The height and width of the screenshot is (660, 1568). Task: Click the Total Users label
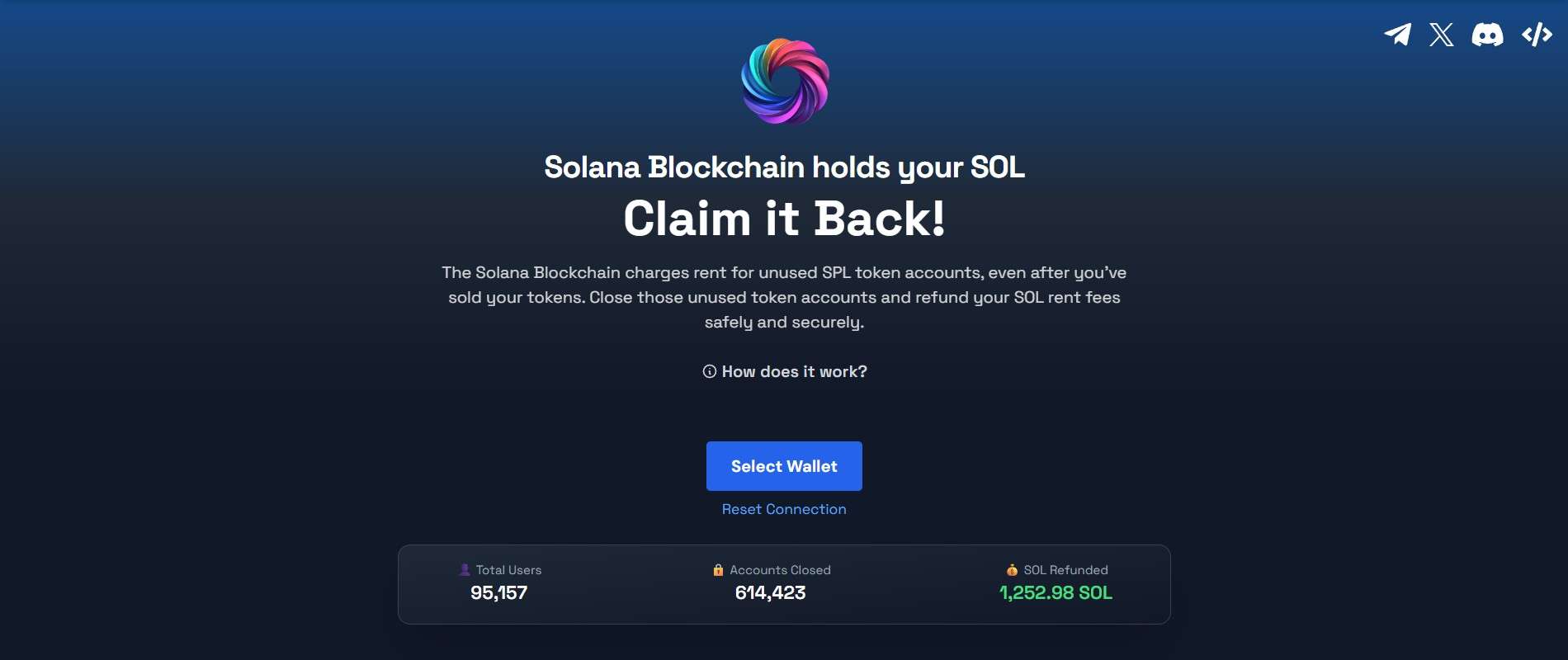coord(508,569)
